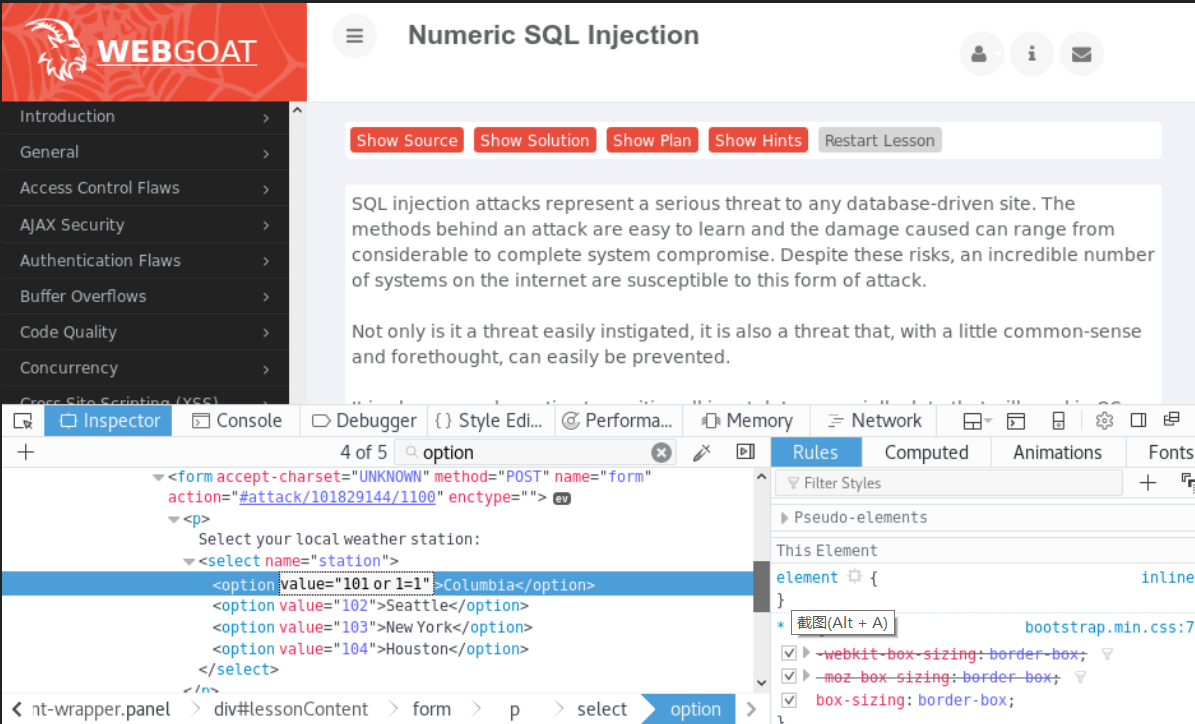1195x724 pixels.
Task: Expand Buffer Overflows section
Action: click(x=145, y=296)
